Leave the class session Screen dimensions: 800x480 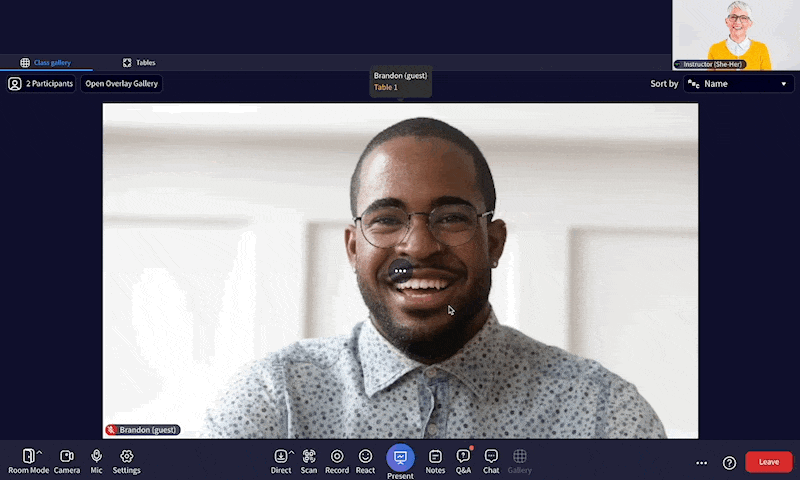(769, 462)
